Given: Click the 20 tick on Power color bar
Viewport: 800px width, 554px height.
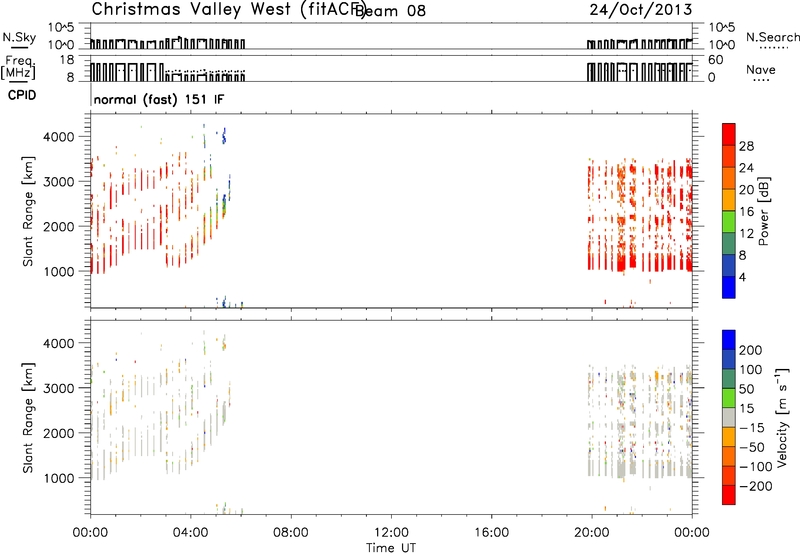Looking at the screenshot, I should tap(746, 190).
